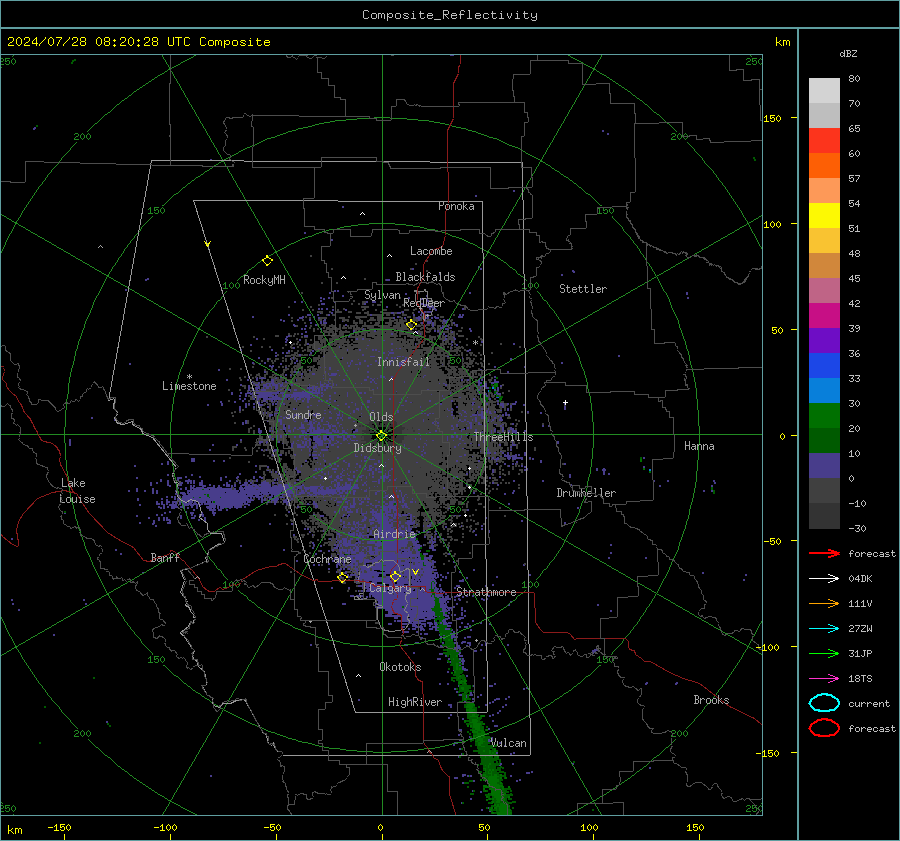Select the 36 dBZ blue color swatch
Viewport: 900px width, 841px height.
tap(824, 365)
